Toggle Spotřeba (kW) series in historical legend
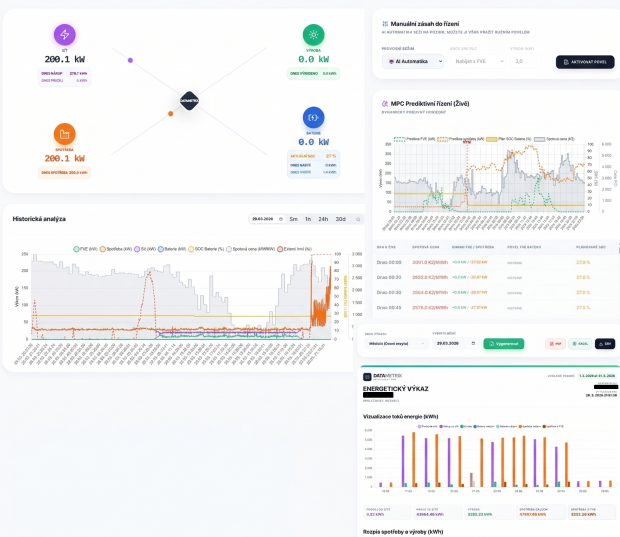This screenshot has height=537, width=620. 116,249
